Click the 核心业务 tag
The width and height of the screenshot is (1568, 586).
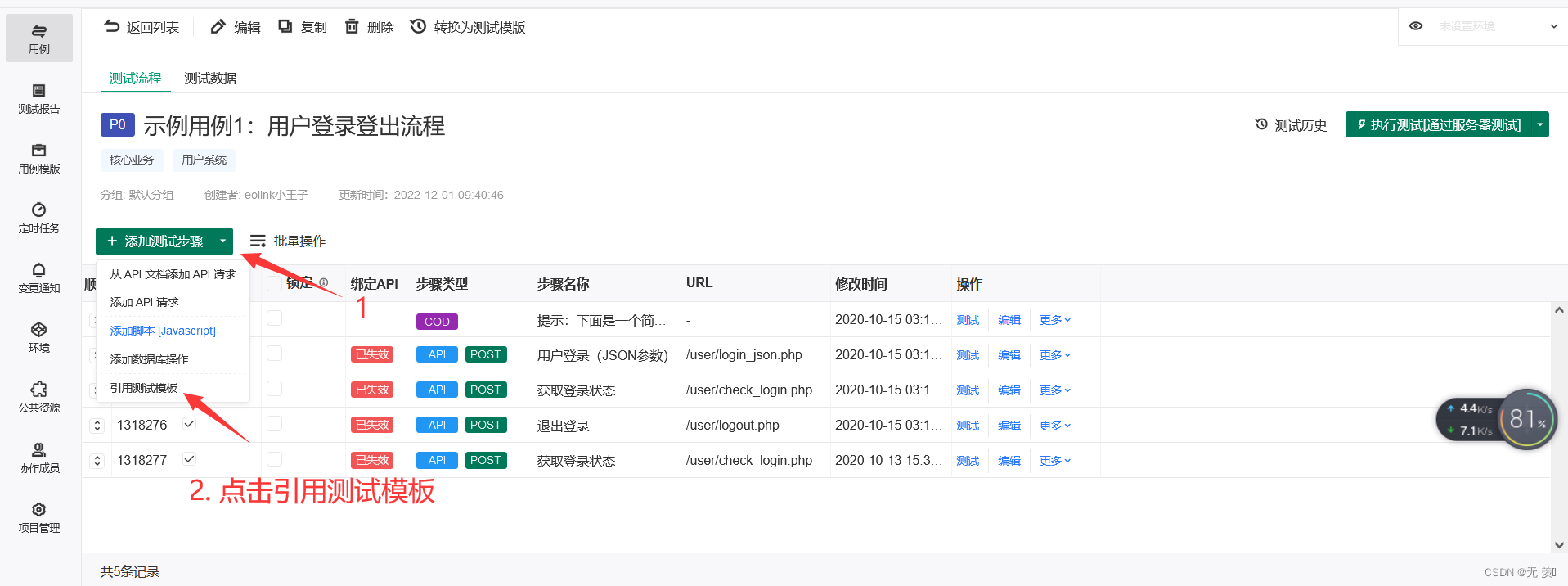pos(132,160)
